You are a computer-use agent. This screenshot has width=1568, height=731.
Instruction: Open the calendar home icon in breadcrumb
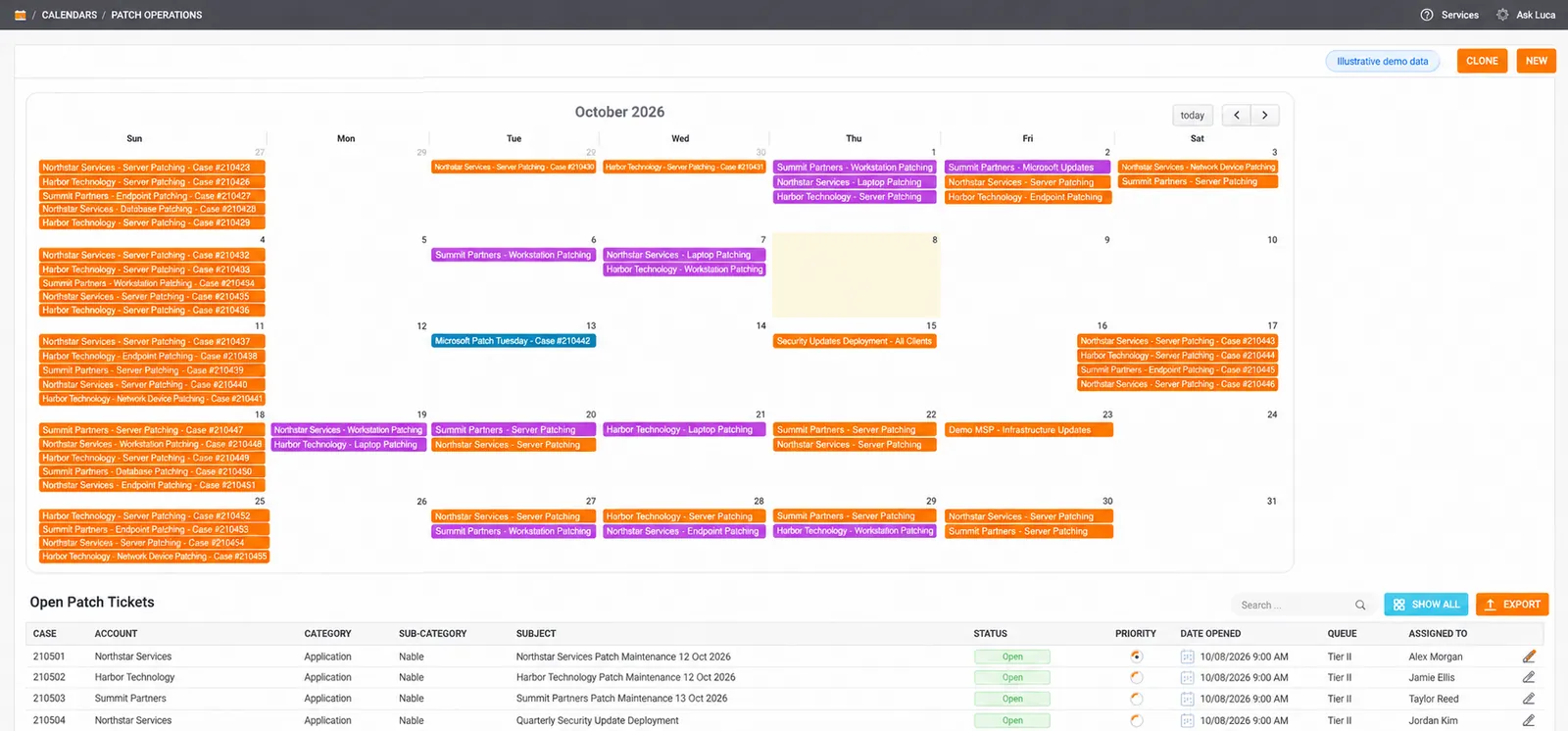[21, 15]
